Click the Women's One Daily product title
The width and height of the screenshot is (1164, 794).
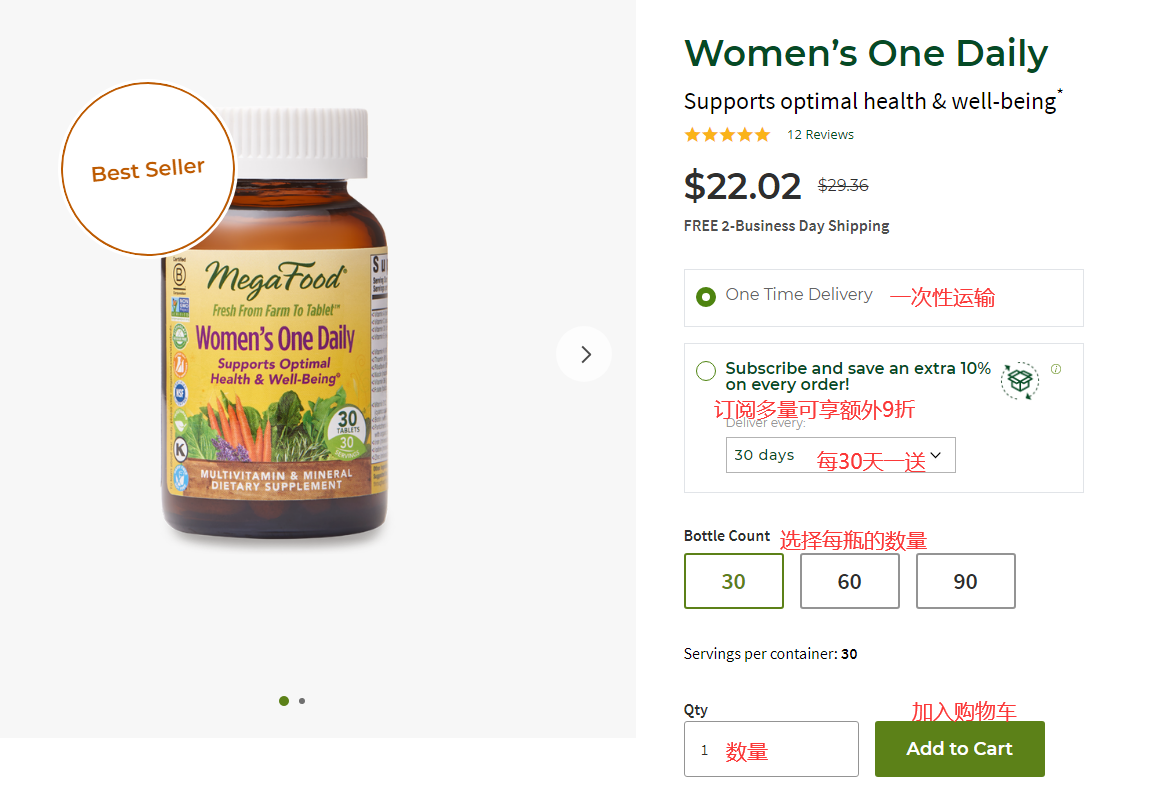click(866, 53)
